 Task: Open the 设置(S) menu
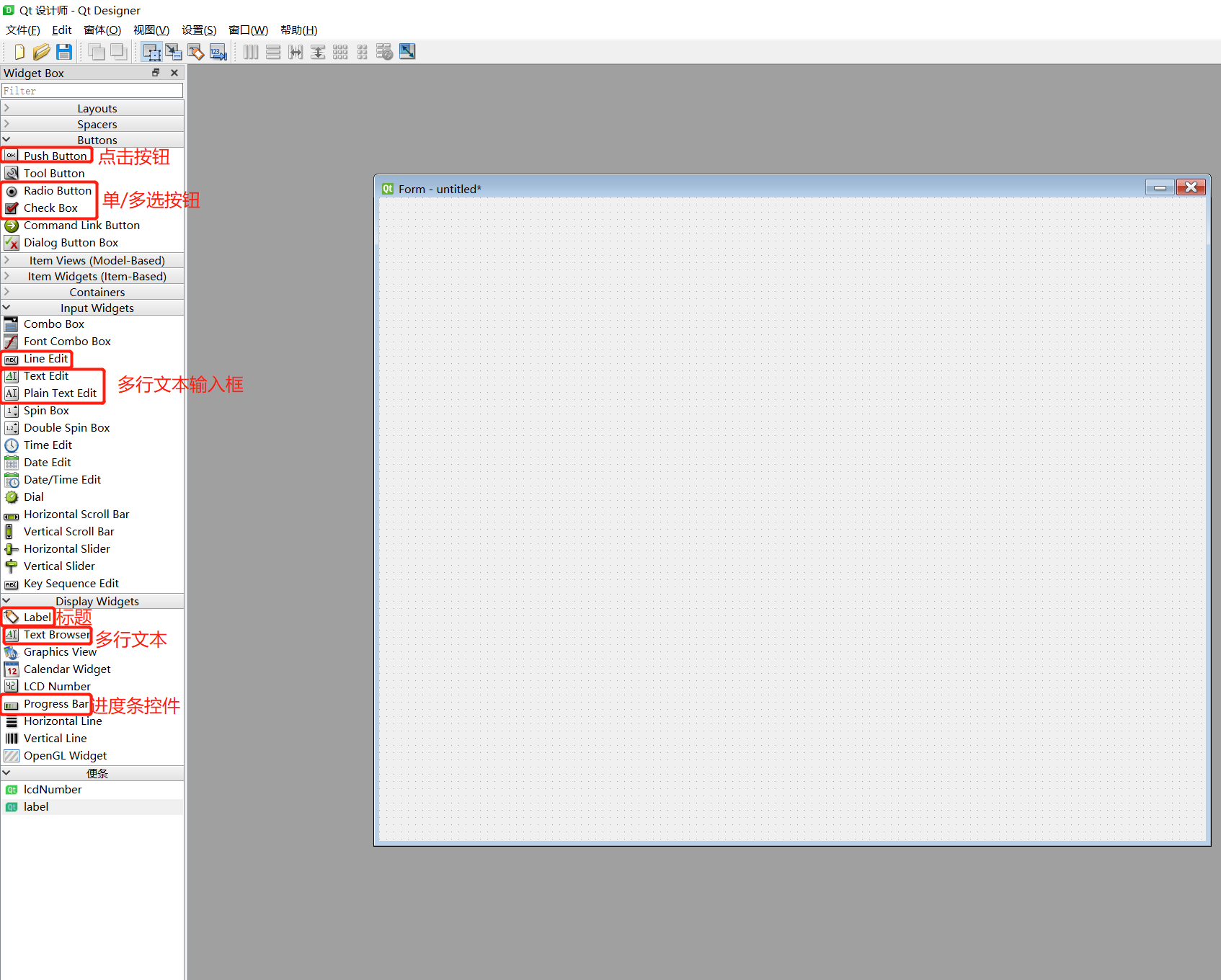[198, 30]
